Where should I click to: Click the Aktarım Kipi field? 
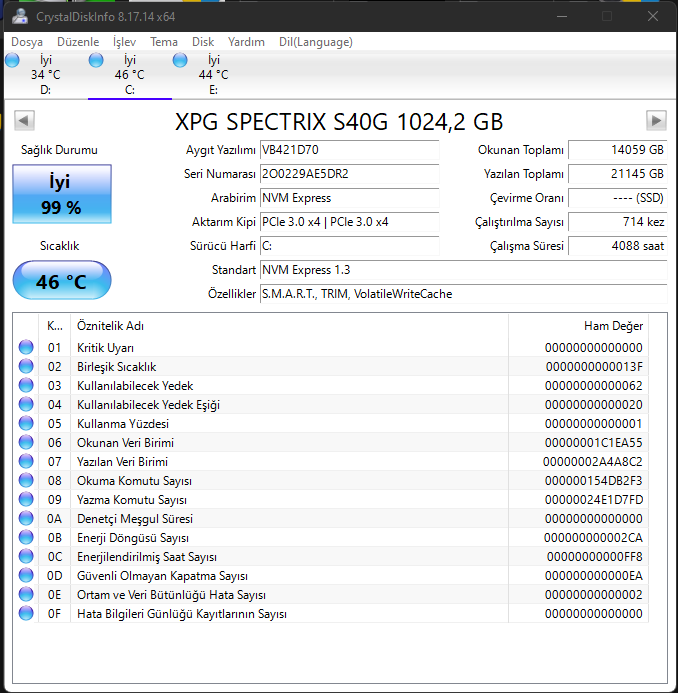(350, 221)
